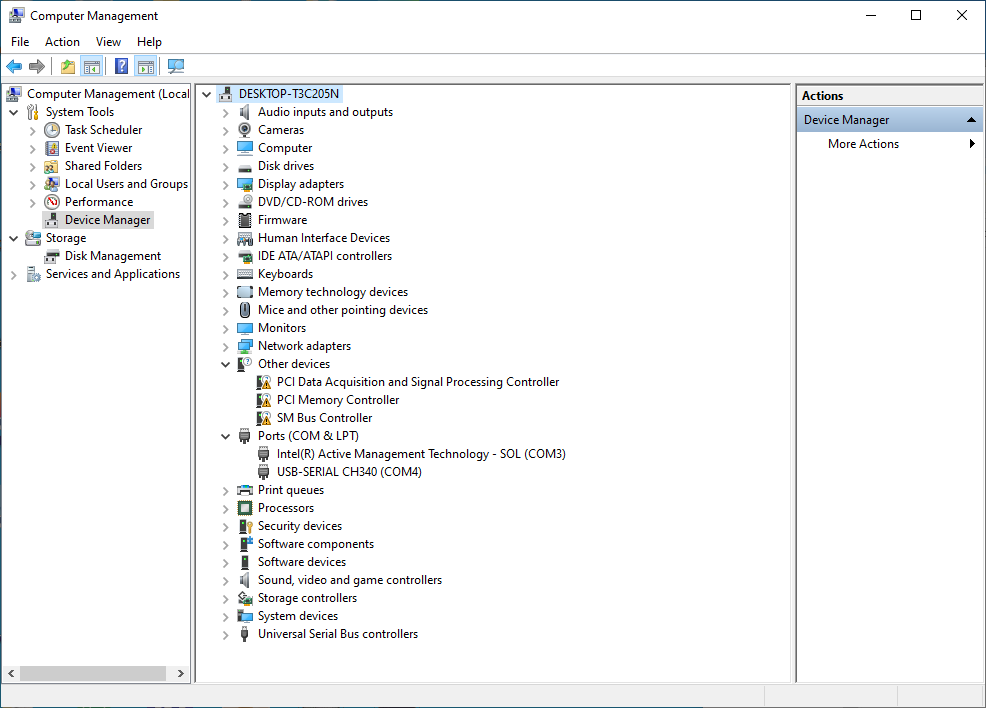Click the Network adapters icon
Viewport: 986px width, 708px height.
click(x=245, y=346)
